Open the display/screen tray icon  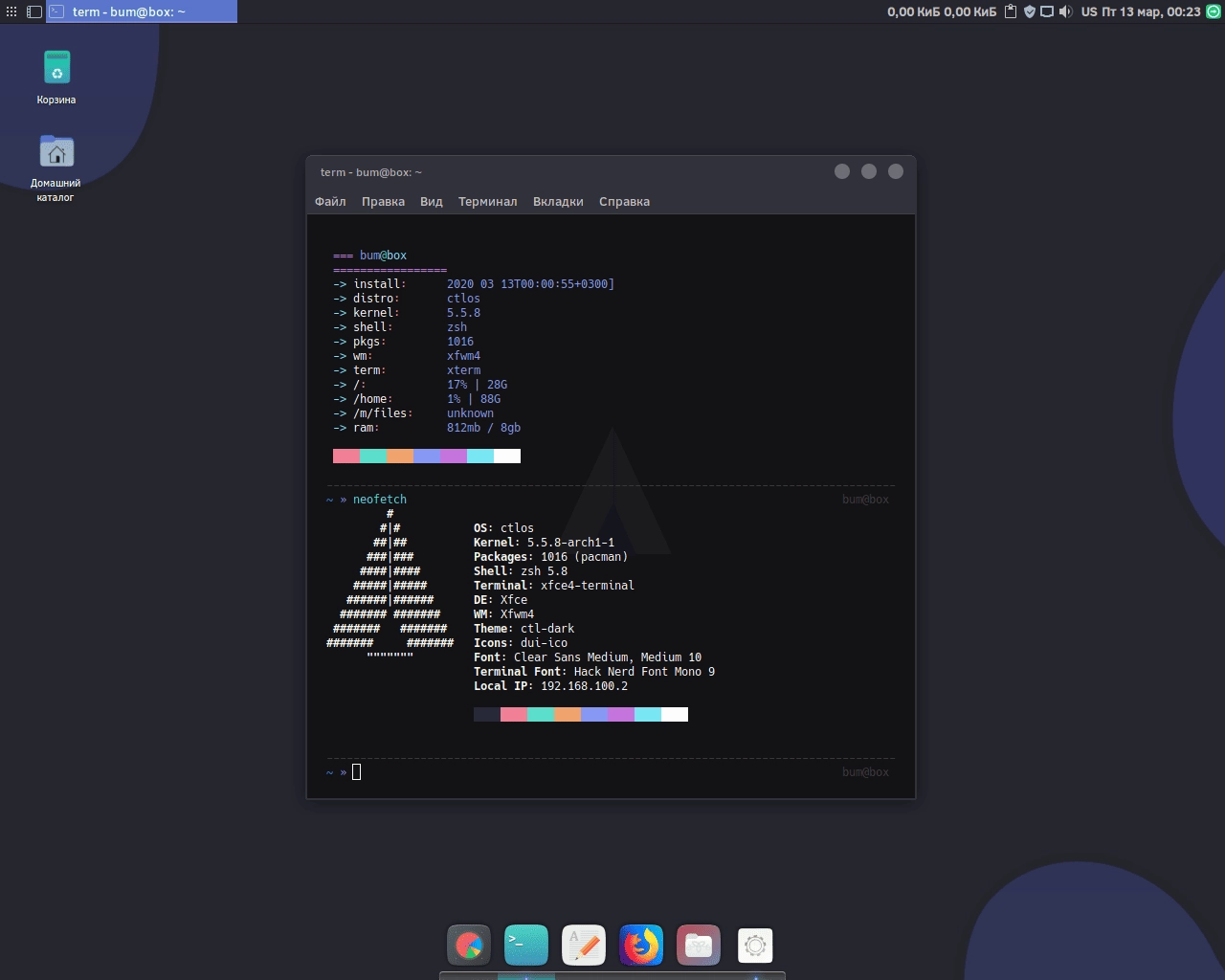(1047, 11)
